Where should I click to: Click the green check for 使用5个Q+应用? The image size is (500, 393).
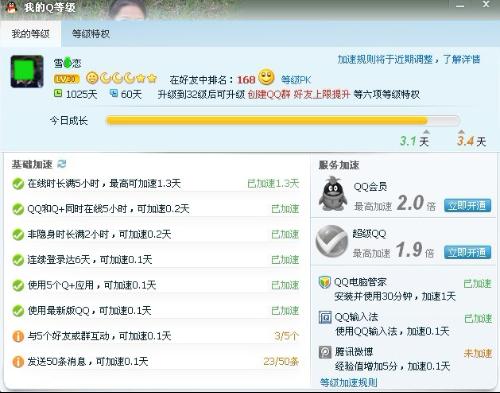pyautogui.click(x=18, y=285)
